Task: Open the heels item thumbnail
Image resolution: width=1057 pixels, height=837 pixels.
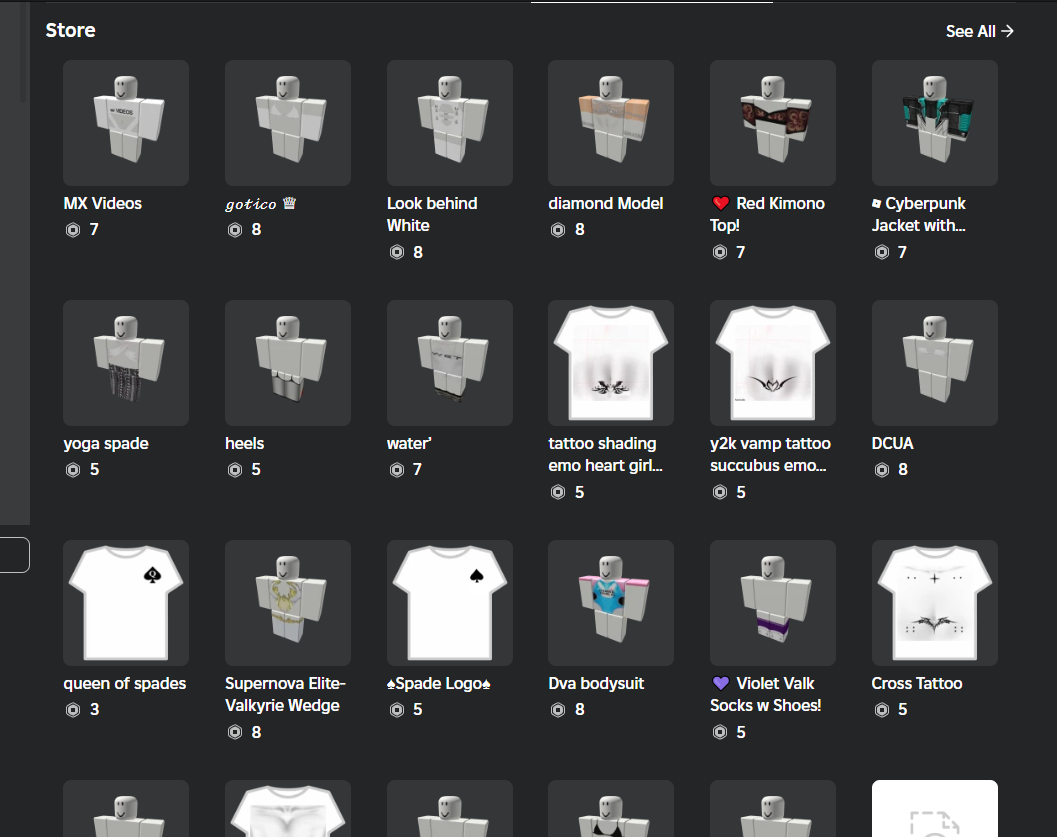Action: tap(288, 363)
